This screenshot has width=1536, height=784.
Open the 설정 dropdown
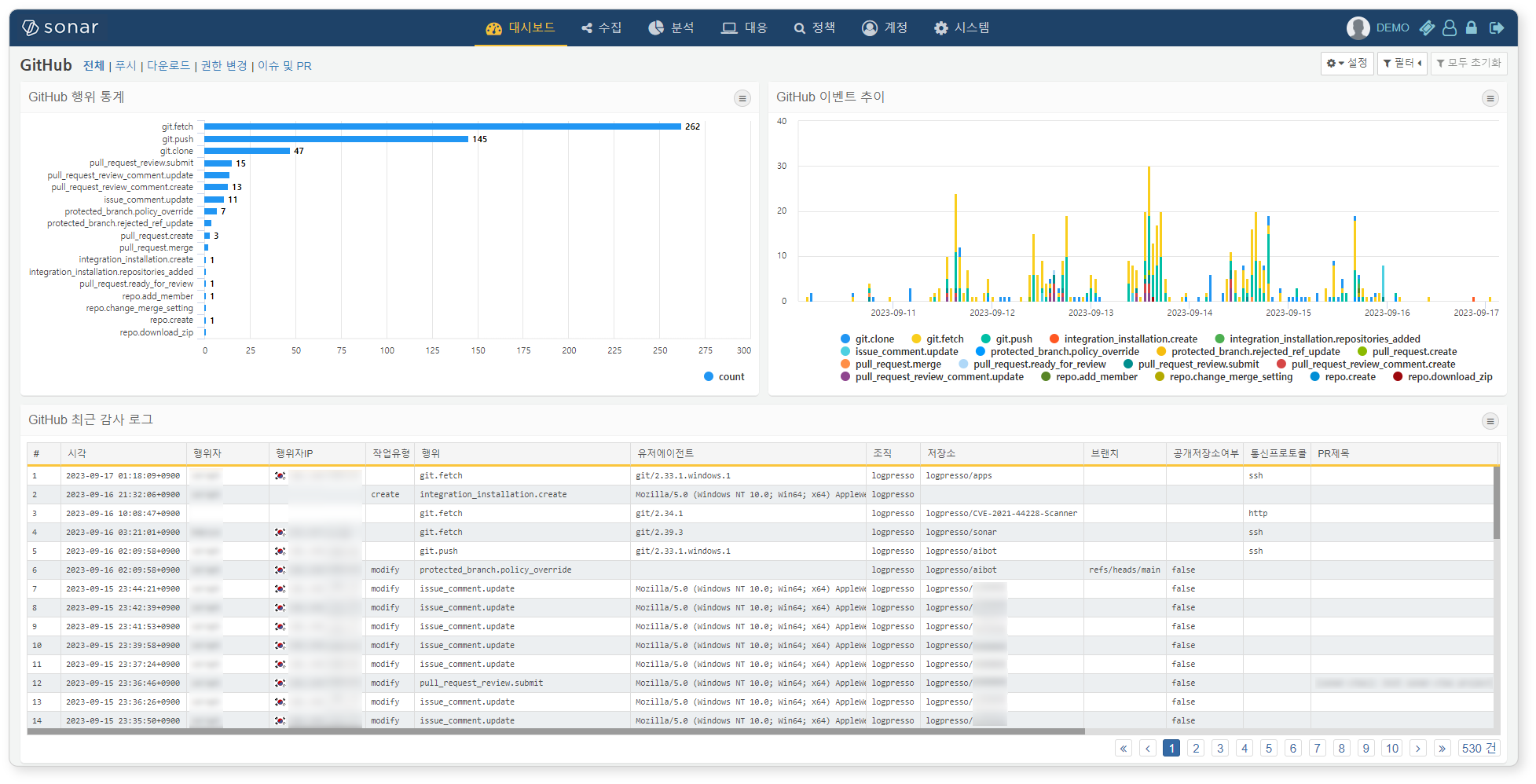[1347, 63]
